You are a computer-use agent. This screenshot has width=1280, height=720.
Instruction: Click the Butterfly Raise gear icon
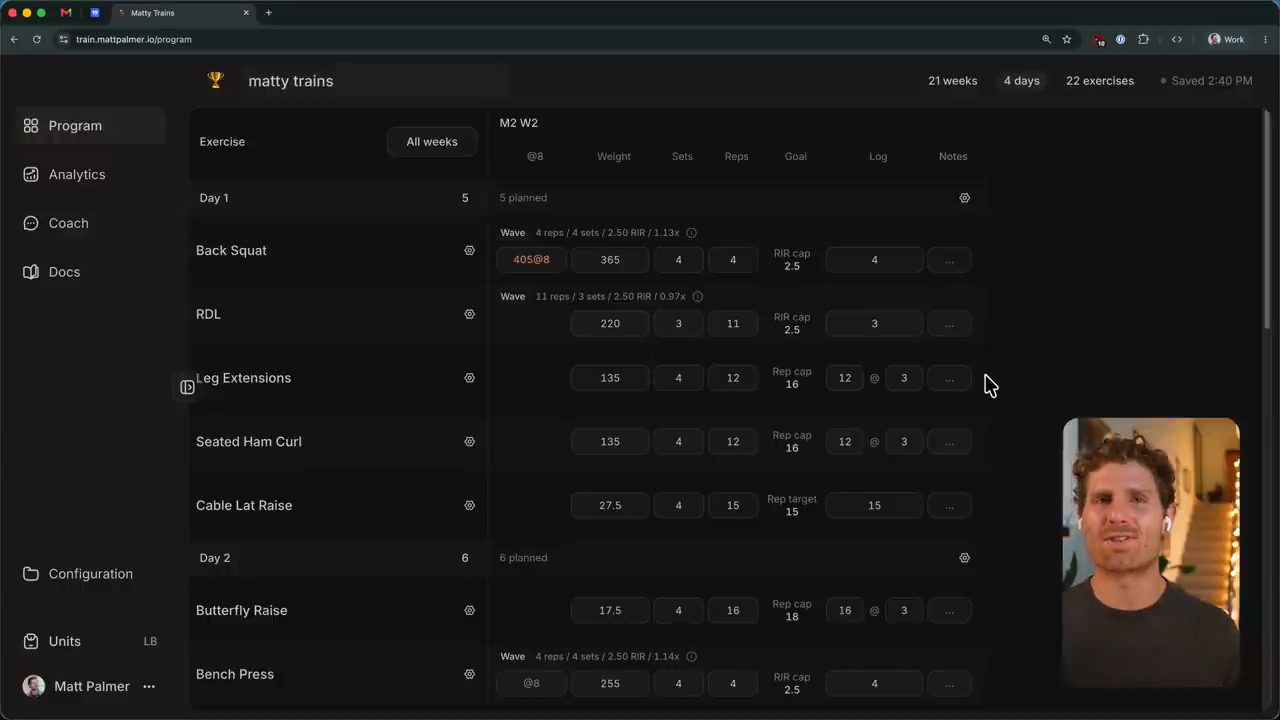469,610
